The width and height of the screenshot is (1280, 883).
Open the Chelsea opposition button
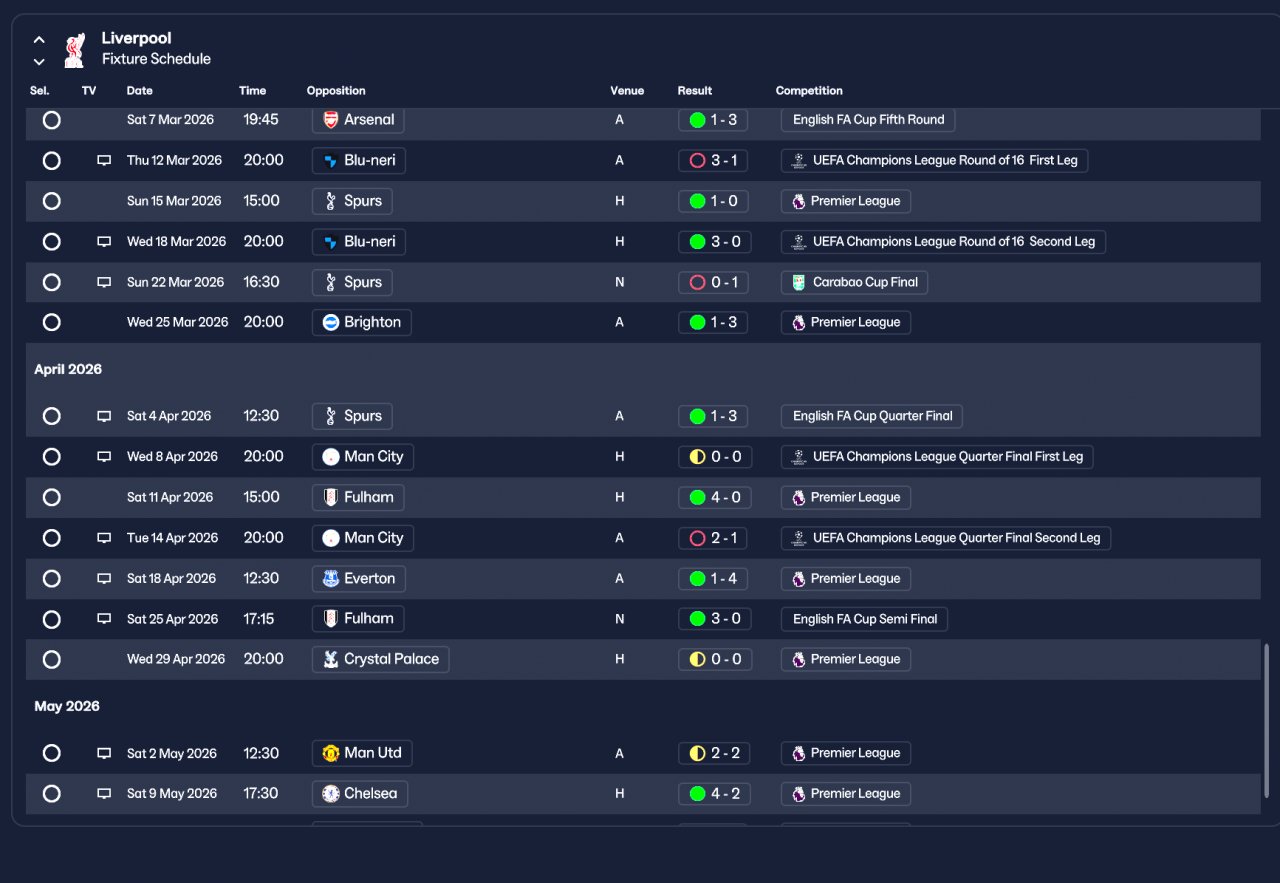click(x=360, y=794)
